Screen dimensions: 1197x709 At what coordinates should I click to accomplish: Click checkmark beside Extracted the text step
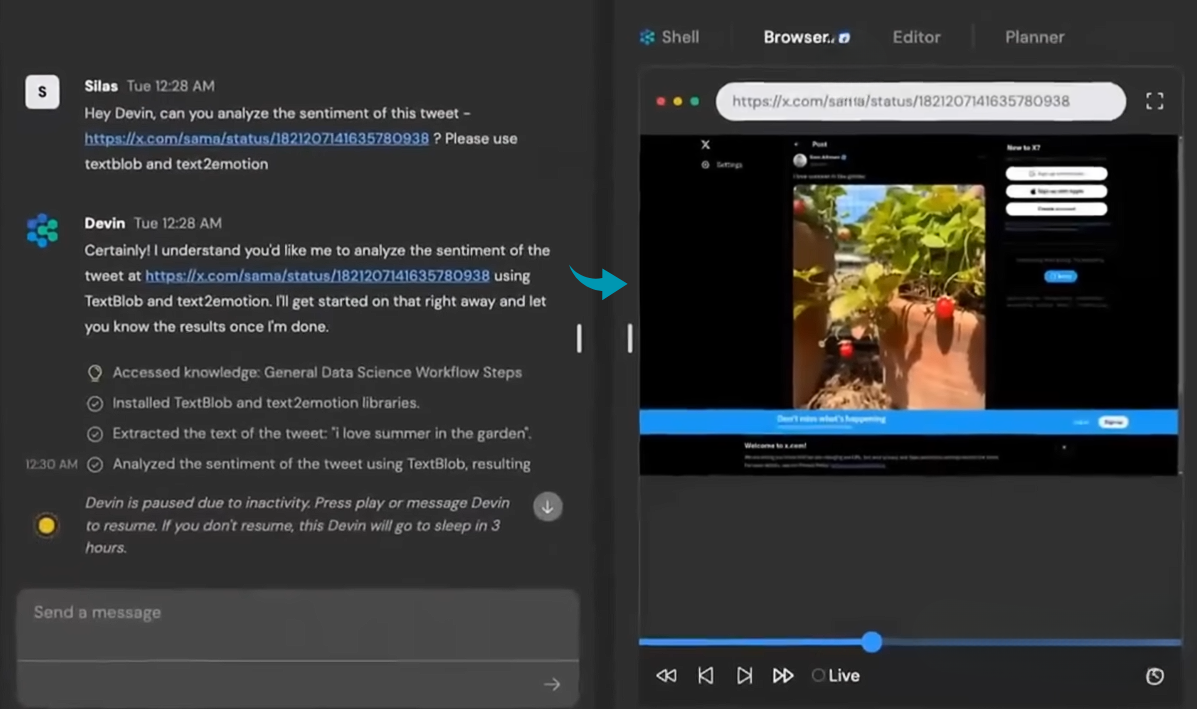tap(95, 434)
